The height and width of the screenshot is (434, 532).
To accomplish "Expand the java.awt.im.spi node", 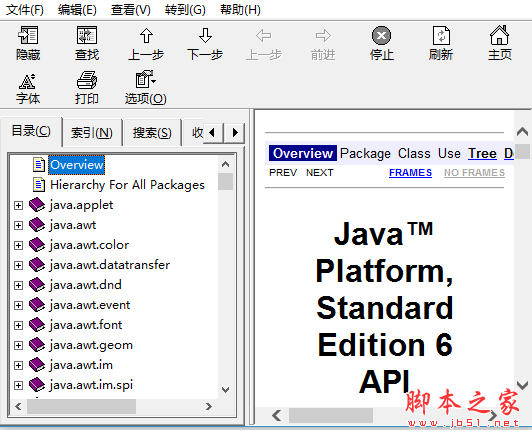I will click(x=18, y=385).
